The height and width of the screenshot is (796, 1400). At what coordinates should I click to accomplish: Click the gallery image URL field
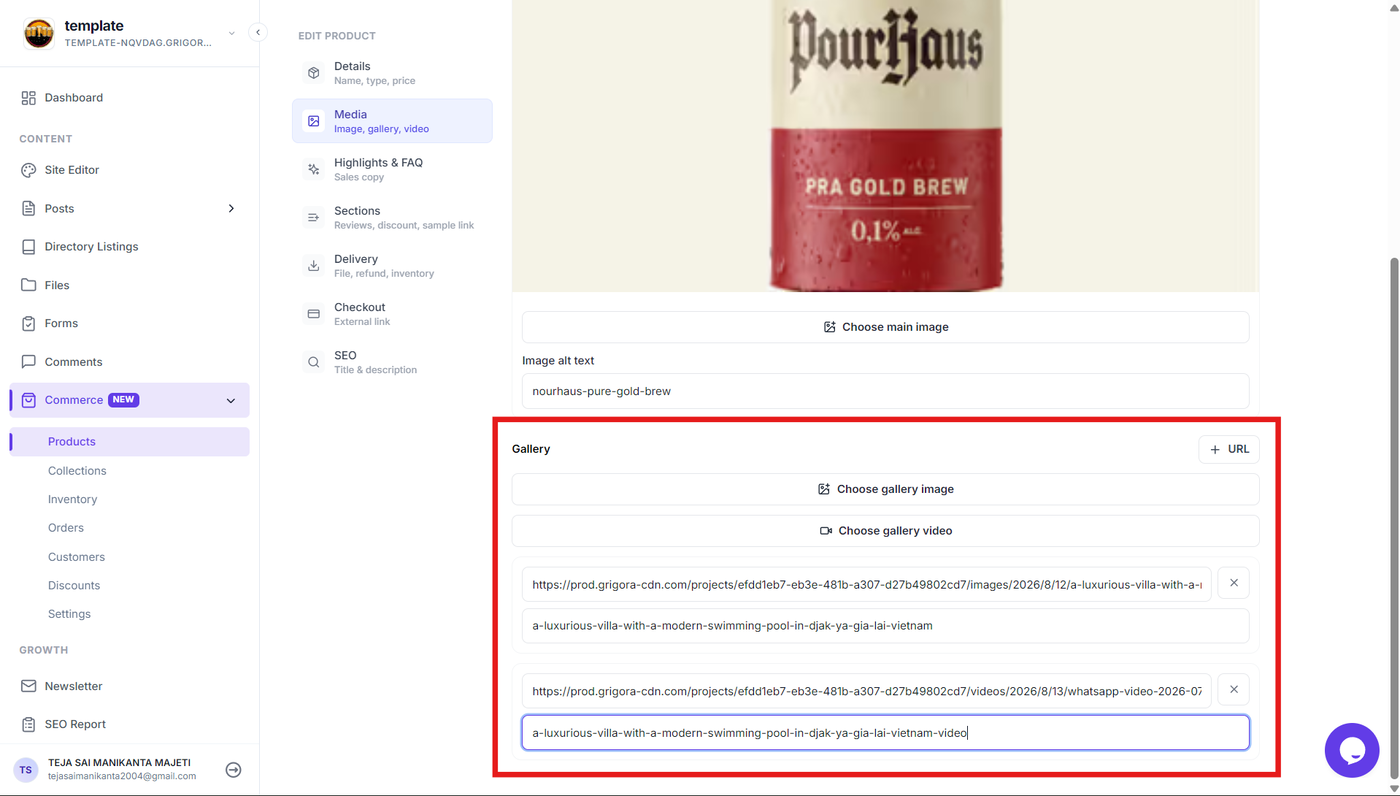[867, 584]
